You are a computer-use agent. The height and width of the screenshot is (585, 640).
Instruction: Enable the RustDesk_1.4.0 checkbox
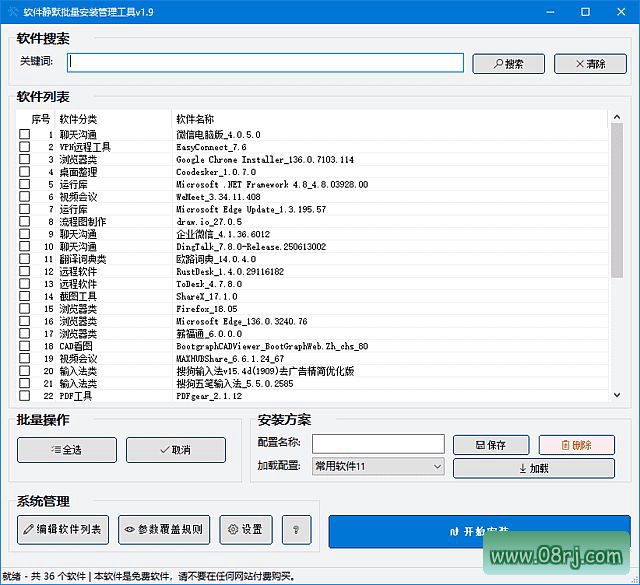coord(25,271)
